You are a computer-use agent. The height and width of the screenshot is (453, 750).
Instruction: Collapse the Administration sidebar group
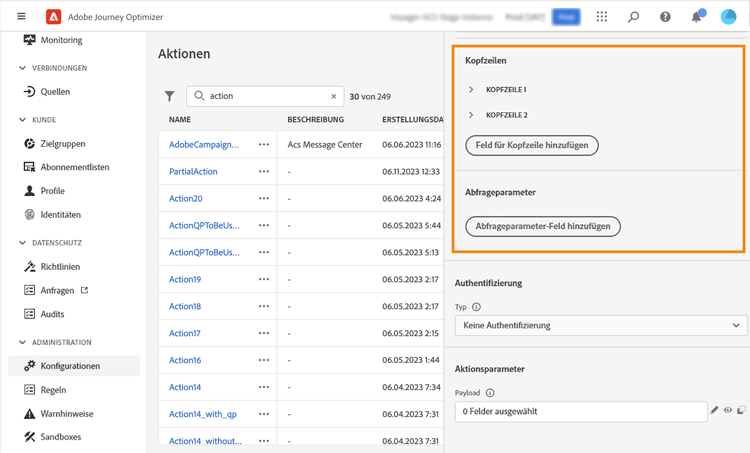pyautogui.click(x=23, y=342)
